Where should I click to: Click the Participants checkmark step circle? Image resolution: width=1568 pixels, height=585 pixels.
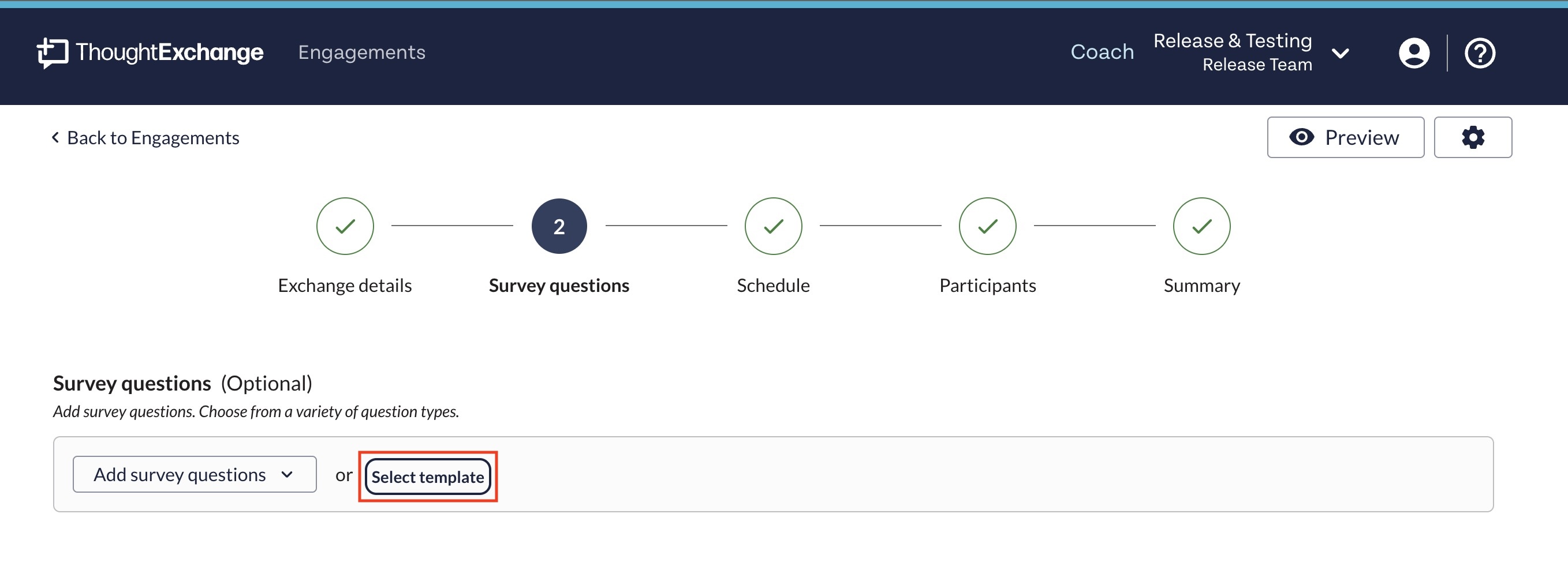tap(987, 226)
